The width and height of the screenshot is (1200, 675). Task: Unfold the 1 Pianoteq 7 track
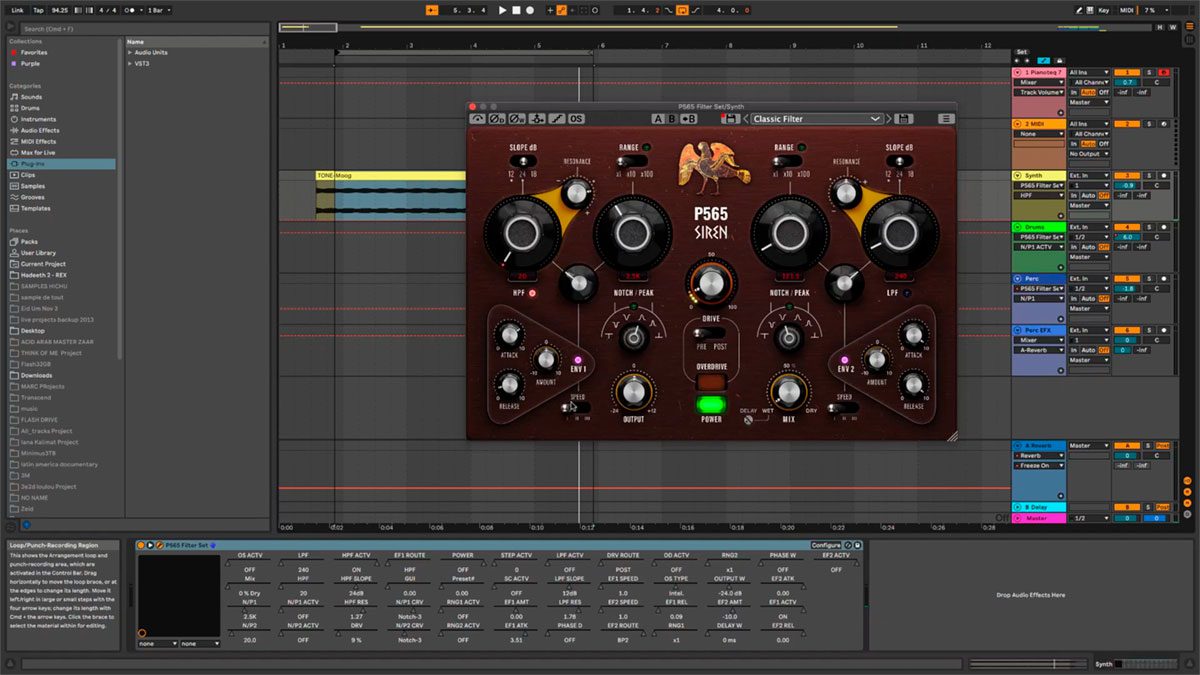[x=1018, y=73]
